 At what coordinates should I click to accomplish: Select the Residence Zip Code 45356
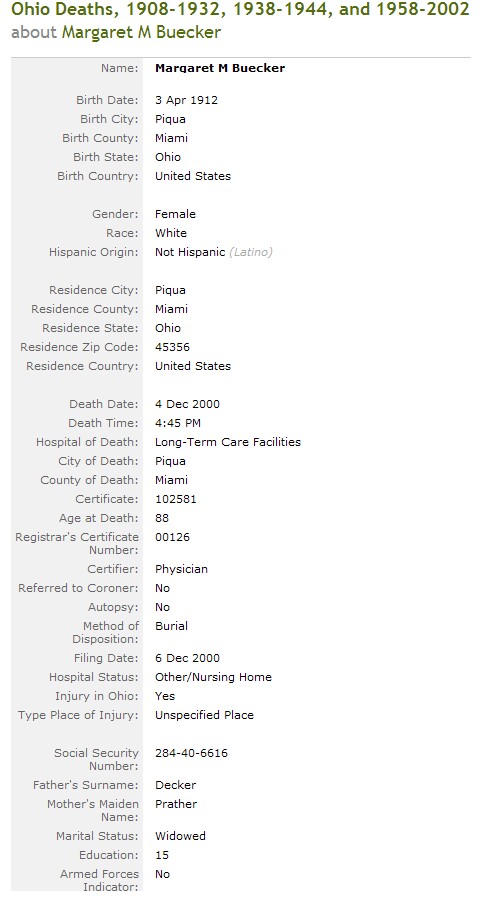[x=172, y=347]
